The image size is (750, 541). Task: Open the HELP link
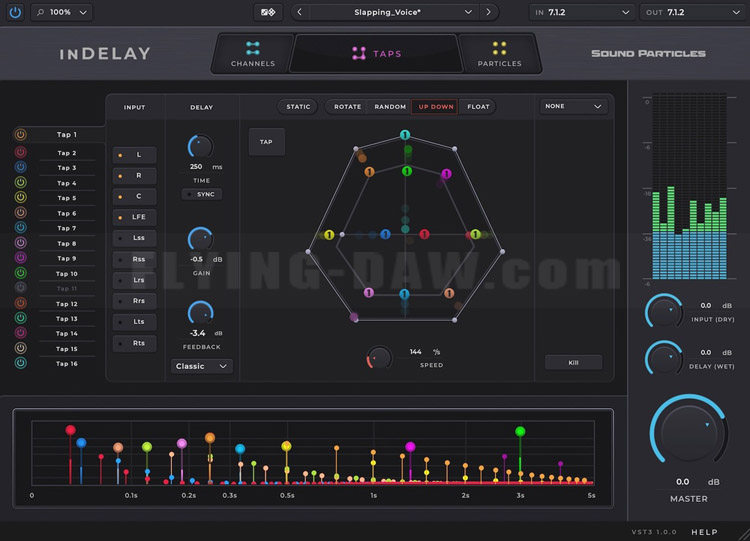pos(704,532)
